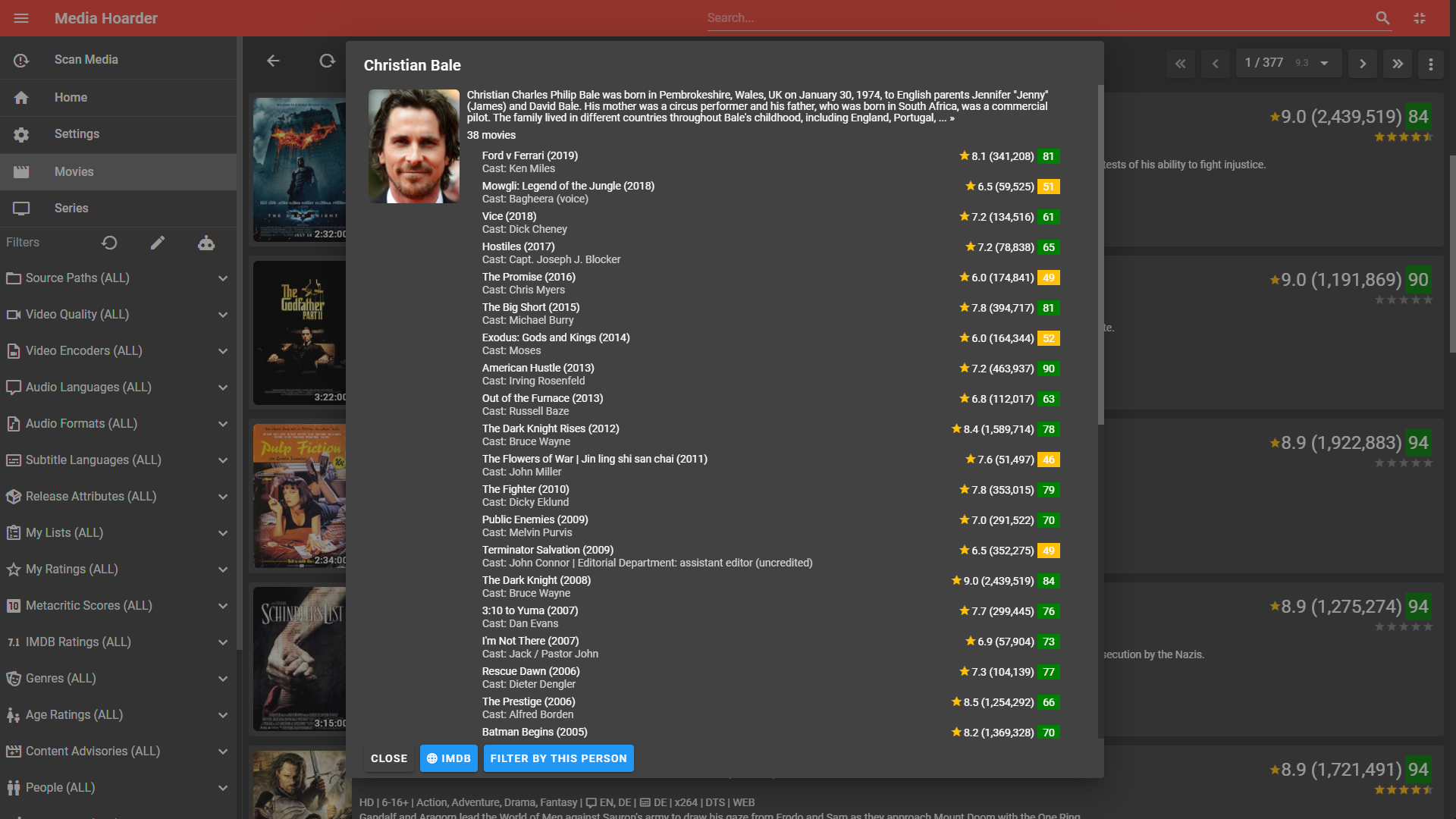Jump to the last page

click(1398, 64)
